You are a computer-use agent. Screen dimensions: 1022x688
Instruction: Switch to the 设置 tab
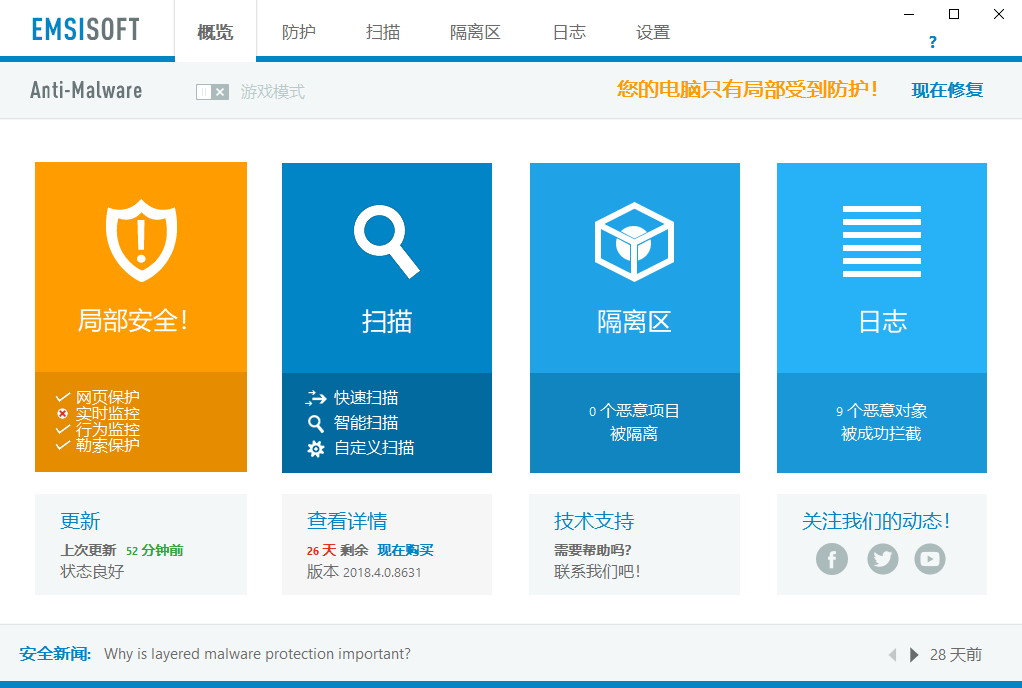pyautogui.click(x=652, y=32)
